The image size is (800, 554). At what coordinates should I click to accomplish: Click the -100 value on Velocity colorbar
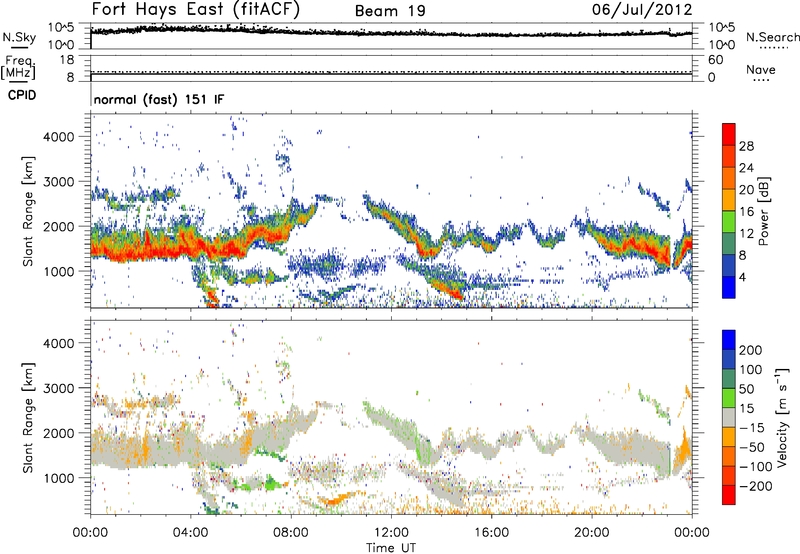(x=755, y=467)
